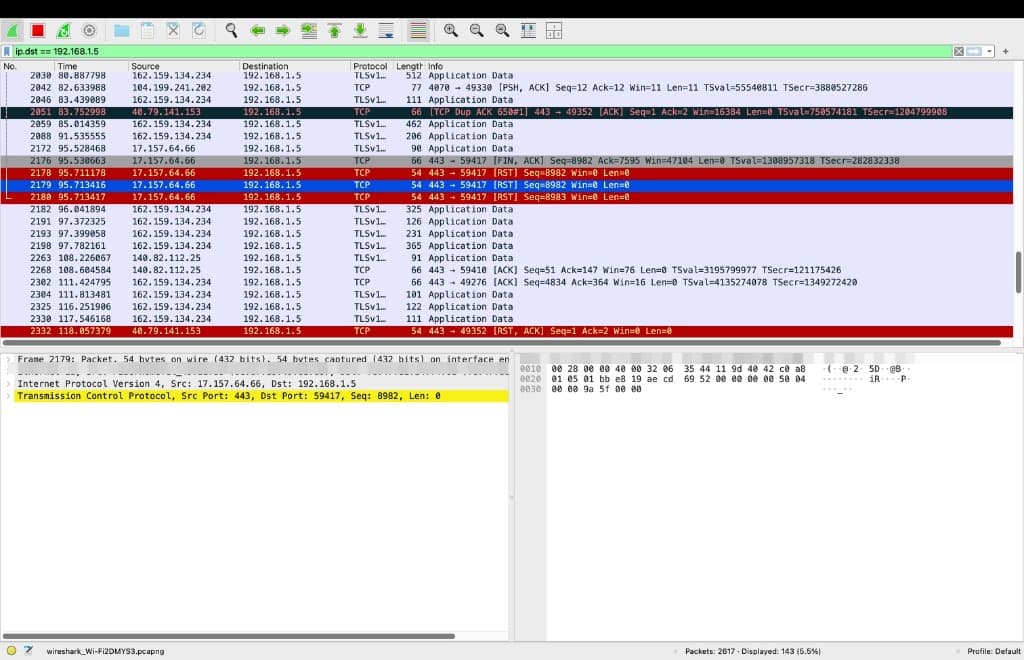Expand the Frame 2179 details row
The image size is (1024, 660).
(8, 359)
